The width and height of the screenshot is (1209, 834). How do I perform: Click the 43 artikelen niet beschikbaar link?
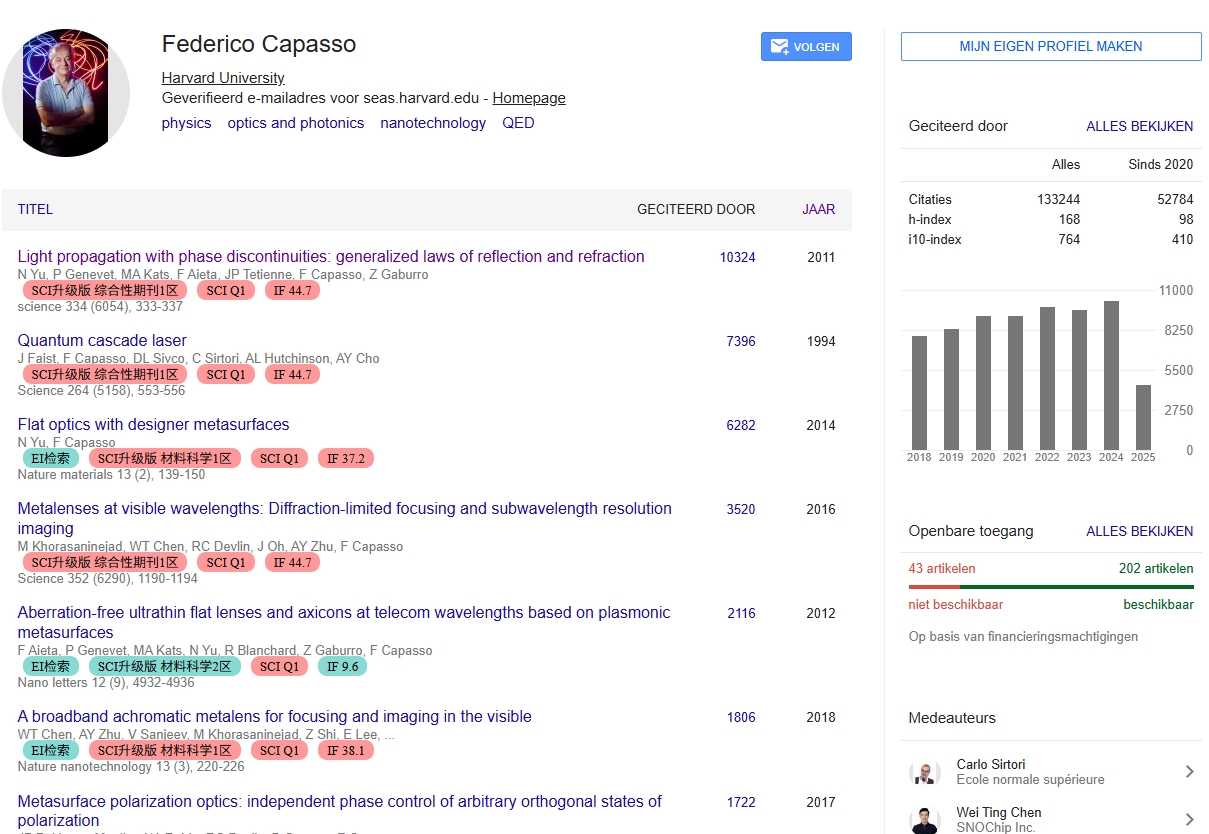click(x=941, y=568)
